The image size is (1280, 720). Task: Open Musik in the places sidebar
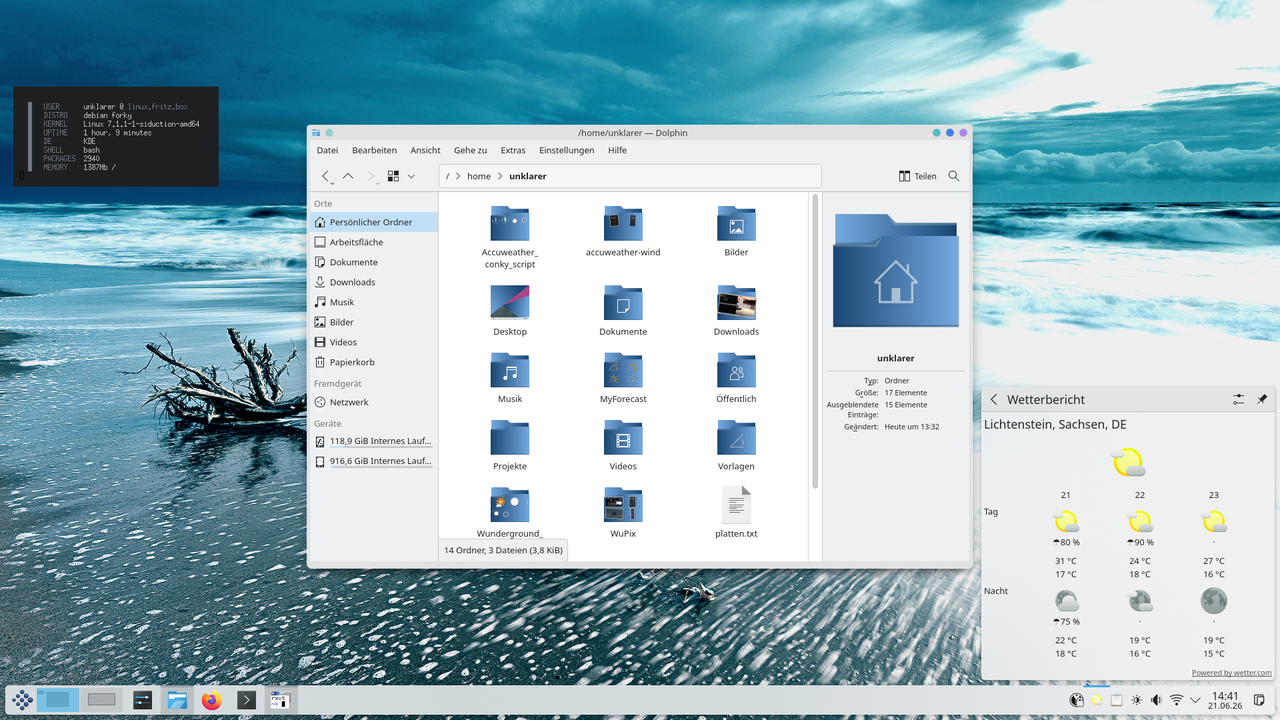coord(373,302)
